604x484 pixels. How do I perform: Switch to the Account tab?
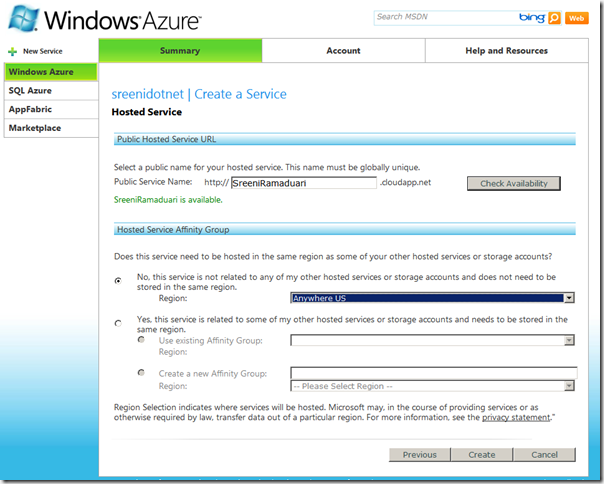(x=344, y=50)
